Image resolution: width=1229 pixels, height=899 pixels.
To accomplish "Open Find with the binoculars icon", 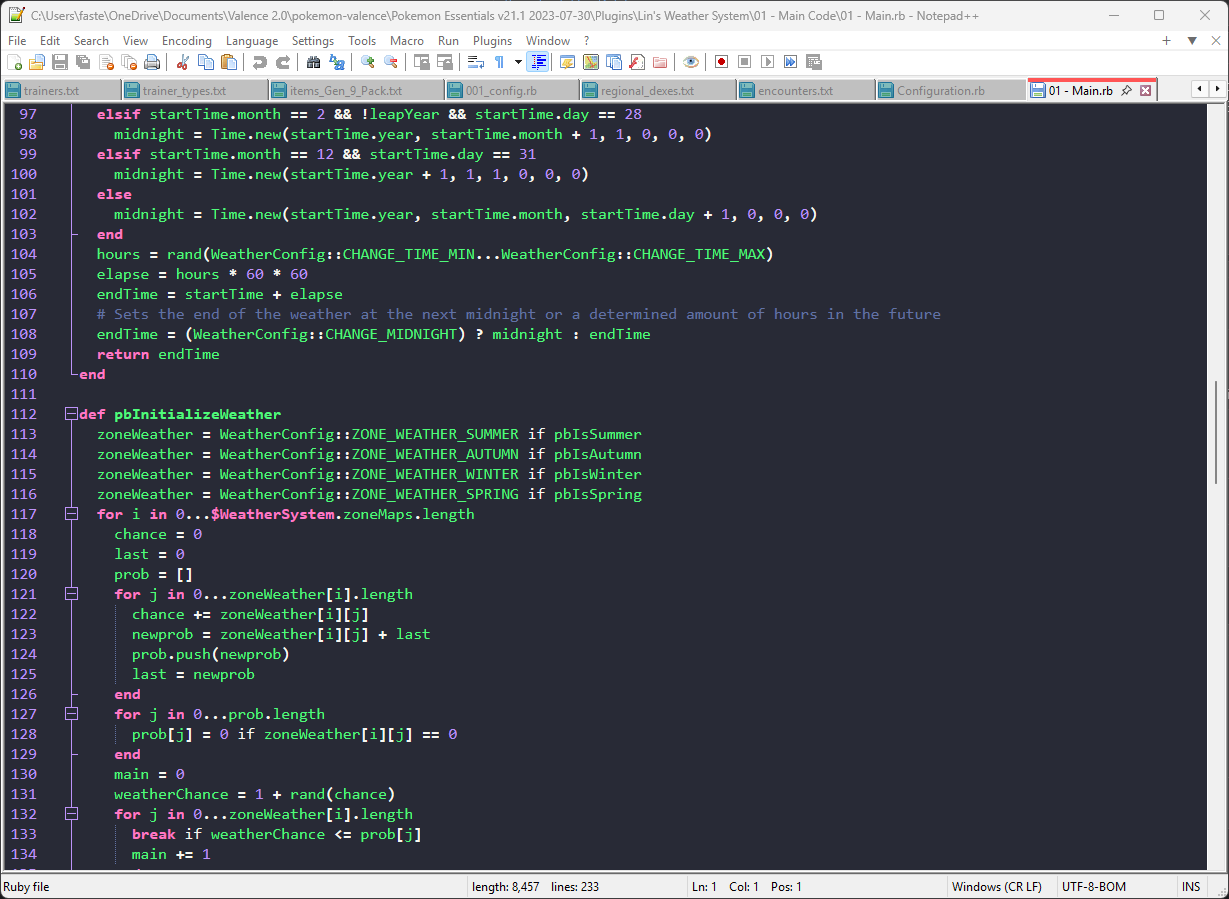I will click(313, 62).
